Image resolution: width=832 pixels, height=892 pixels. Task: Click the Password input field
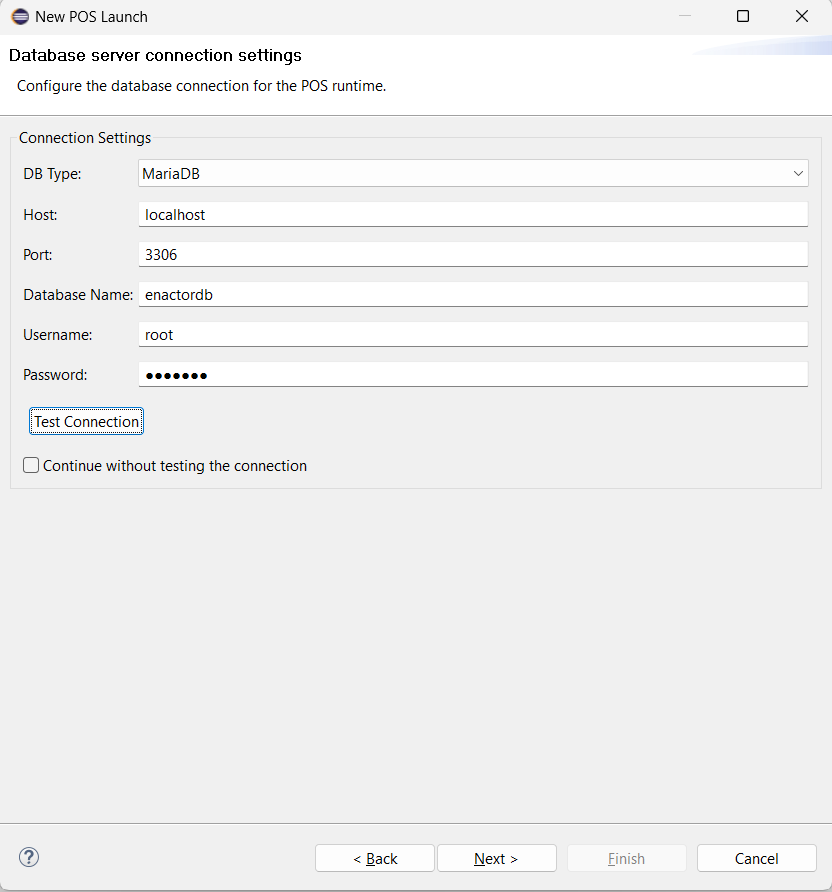[x=473, y=375]
